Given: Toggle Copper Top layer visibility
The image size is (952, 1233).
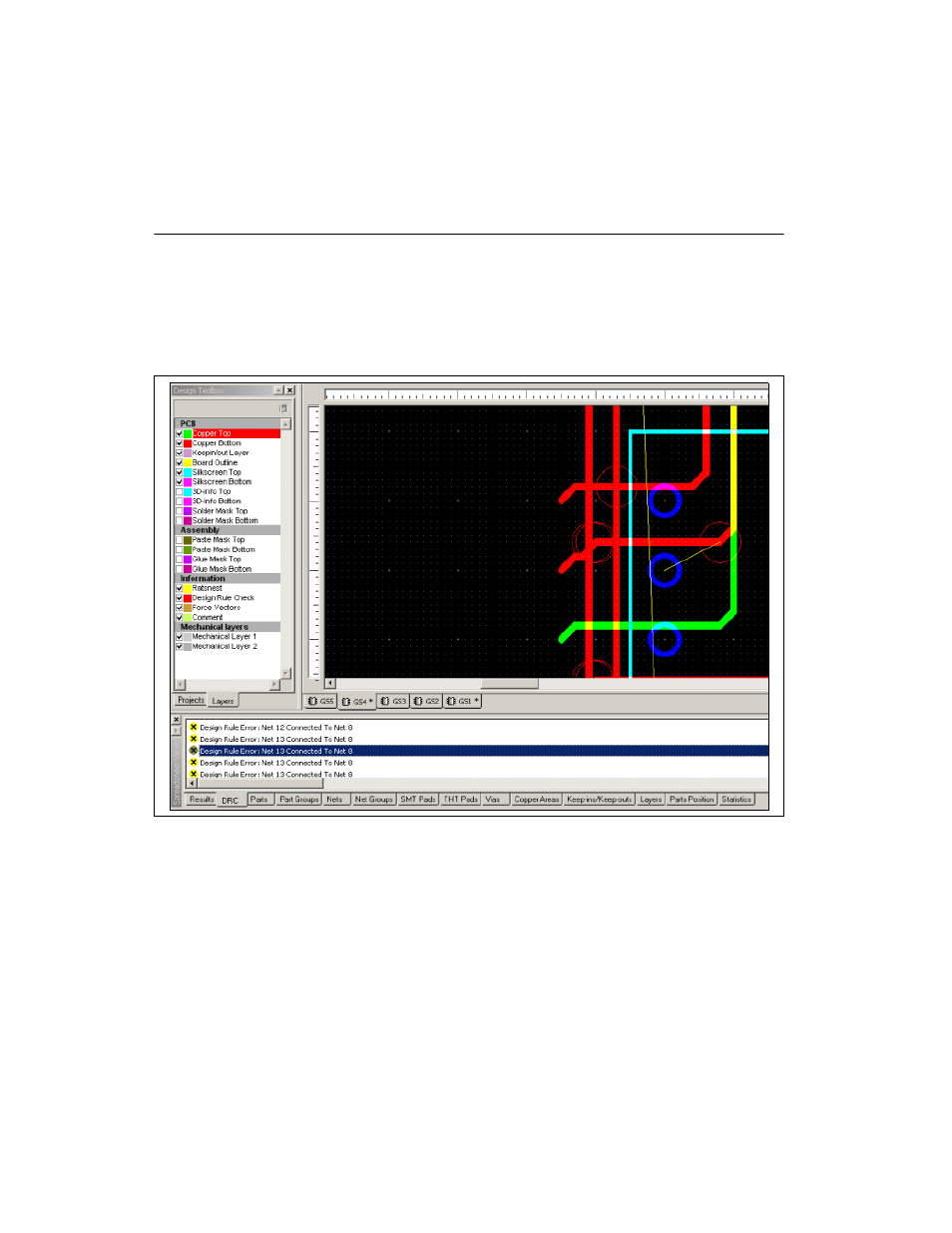Looking at the screenshot, I should pyautogui.click(x=180, y=433).
